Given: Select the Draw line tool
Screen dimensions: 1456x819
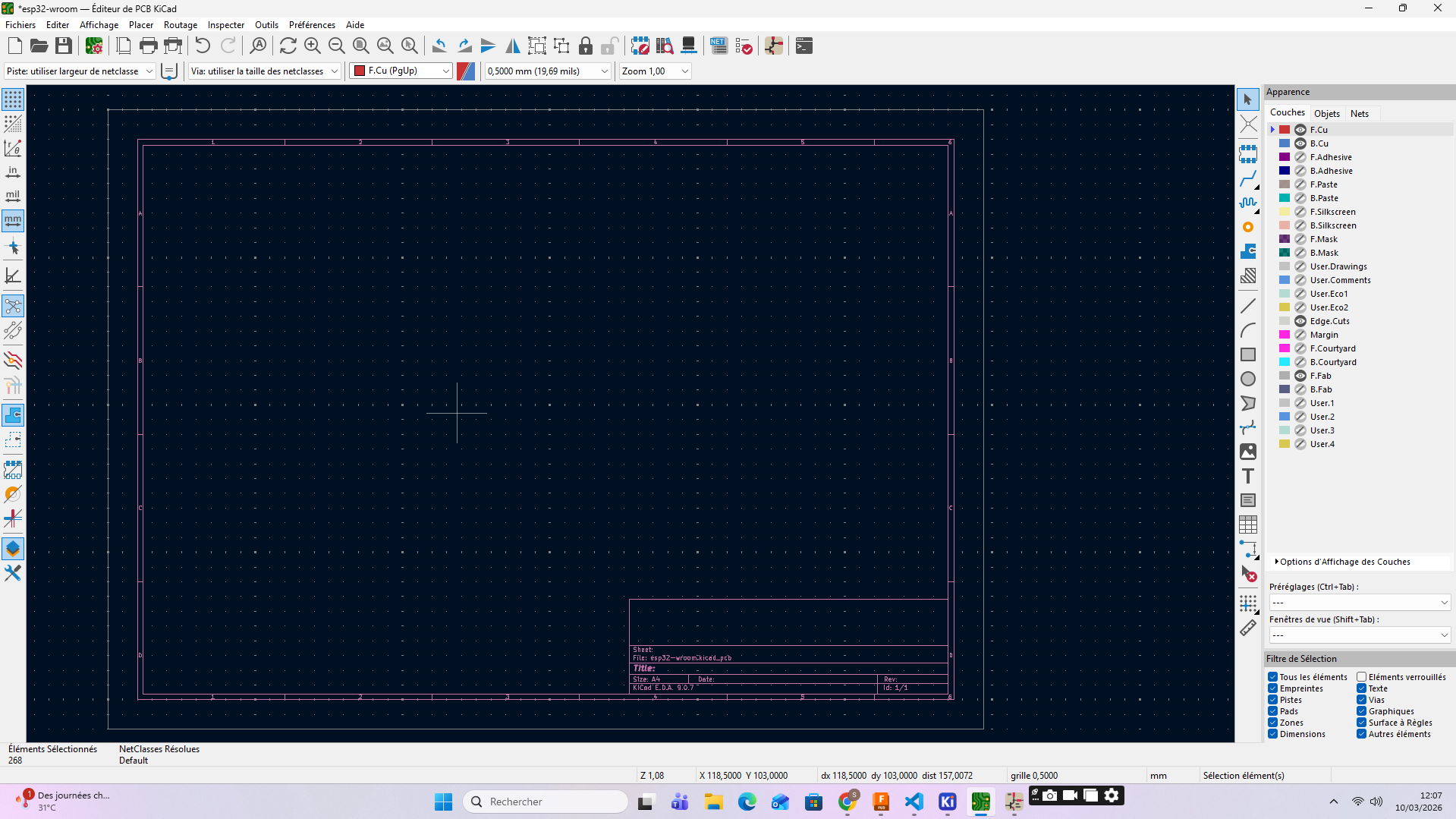Looking at the screenshot, I should 1248,306.
